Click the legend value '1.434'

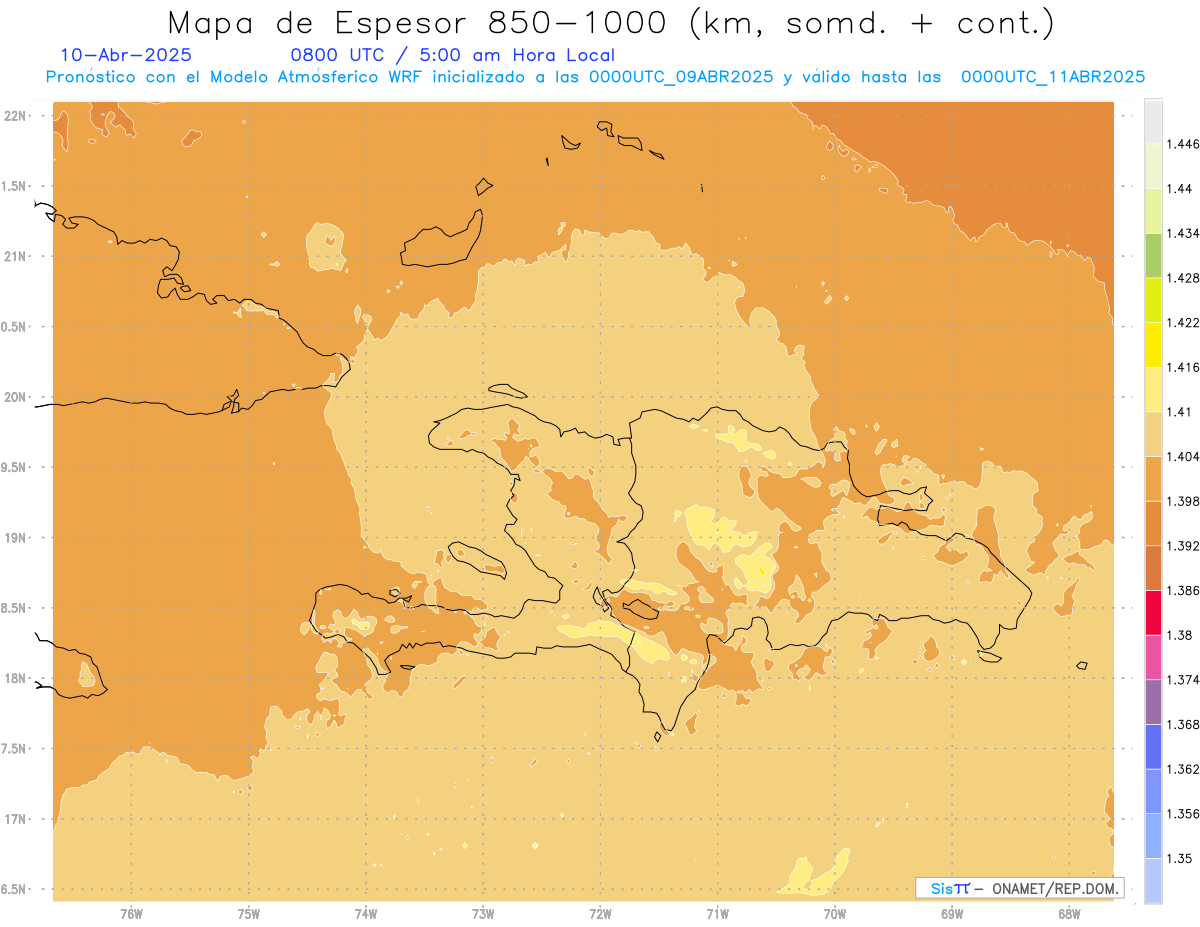[1182, 233]
